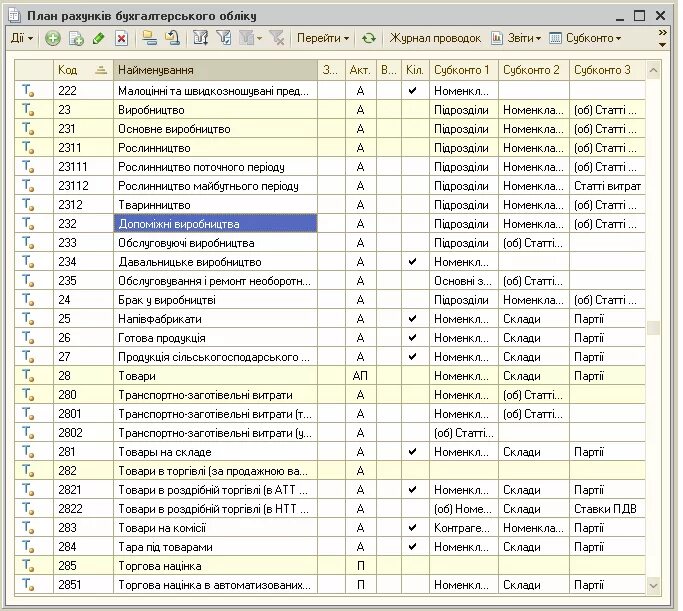
Task: Toggle the Кіл. check mark for Готова продукція
Action: (x=412, y=338)
